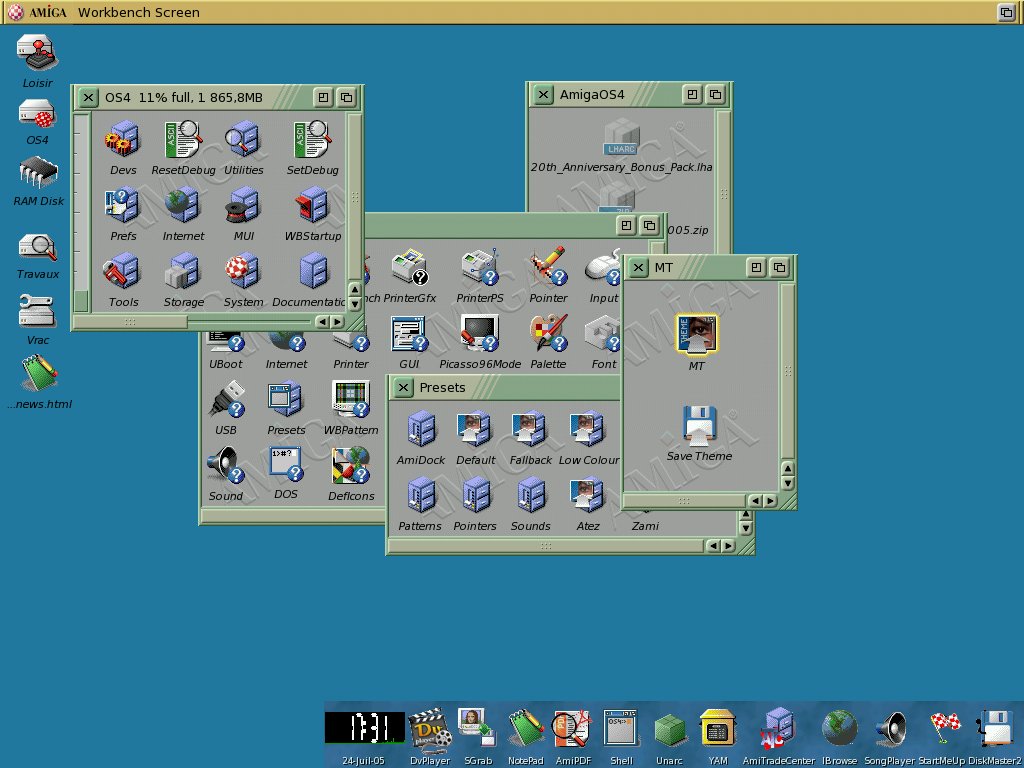Open the RAM Disk desktop icon
Viewport: 1024px width, 768px height.
(38, 173)
